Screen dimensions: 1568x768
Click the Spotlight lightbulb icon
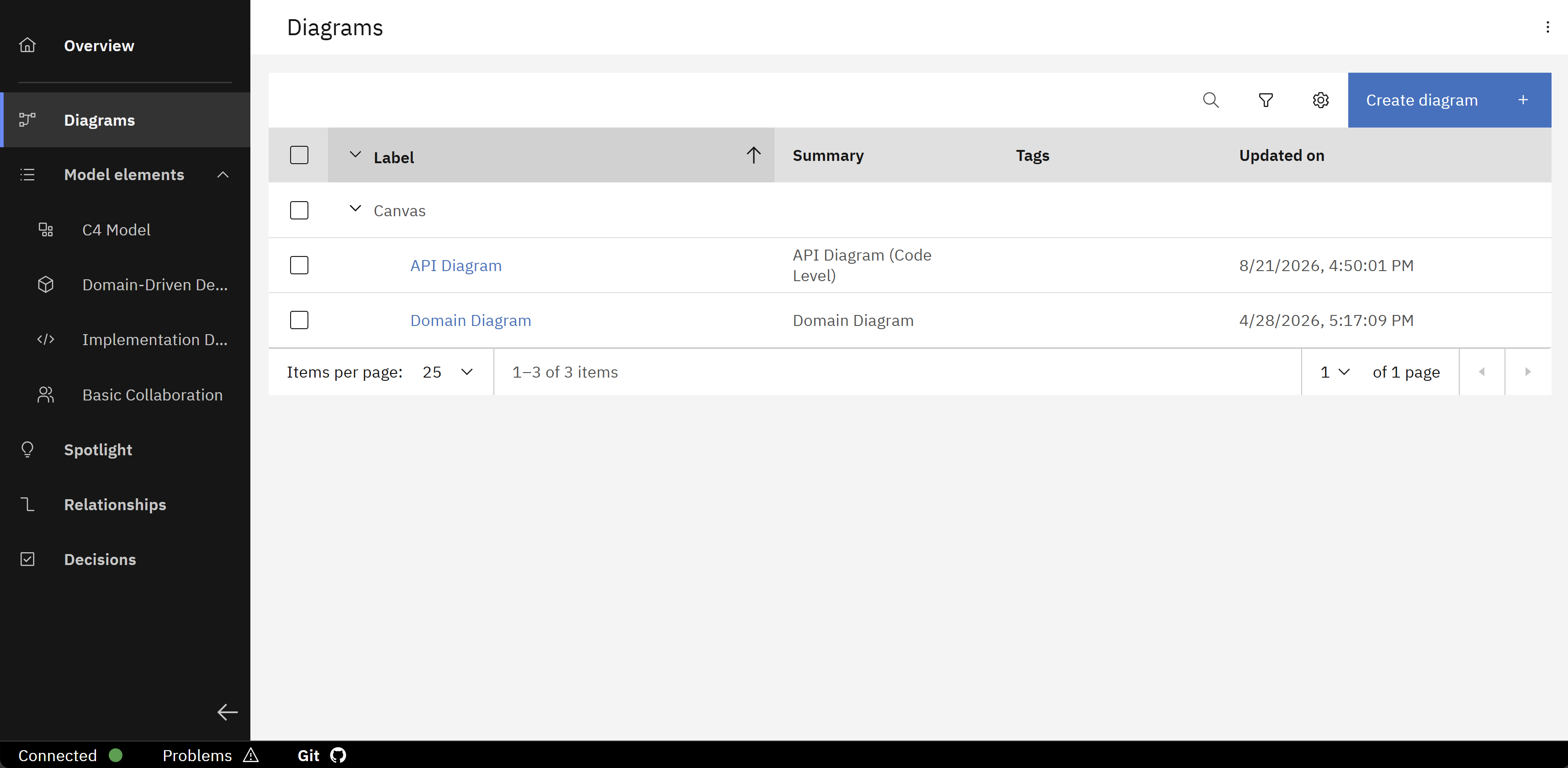click(x=27, y=449)
